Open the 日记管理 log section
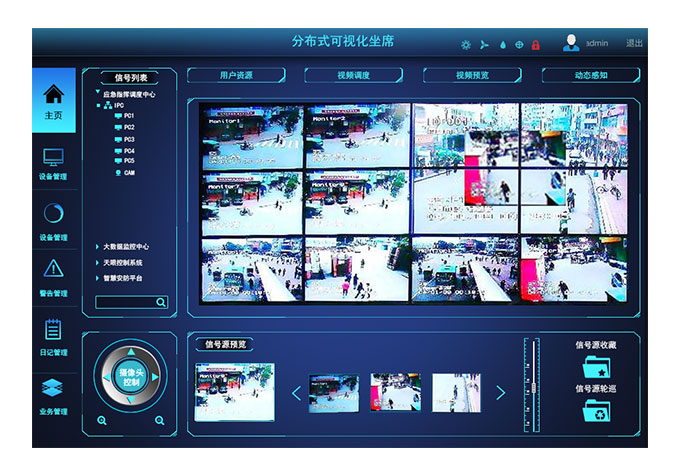680x475 pixels. (54, 337)
